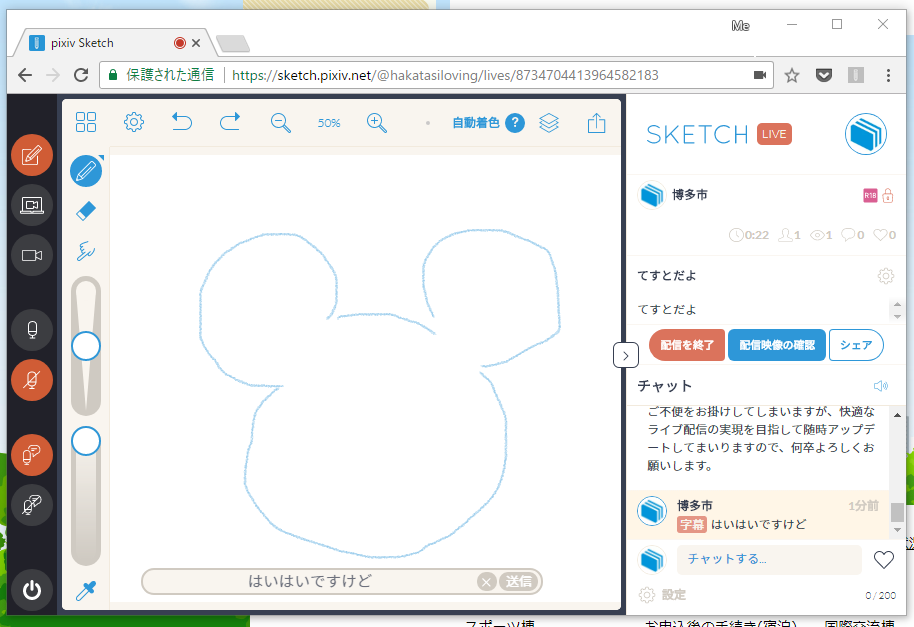This screenshot has height=627, width=914.
Task: Adjust the brush size slider handle
Action: pyautogui.click(x=86, y=346)
